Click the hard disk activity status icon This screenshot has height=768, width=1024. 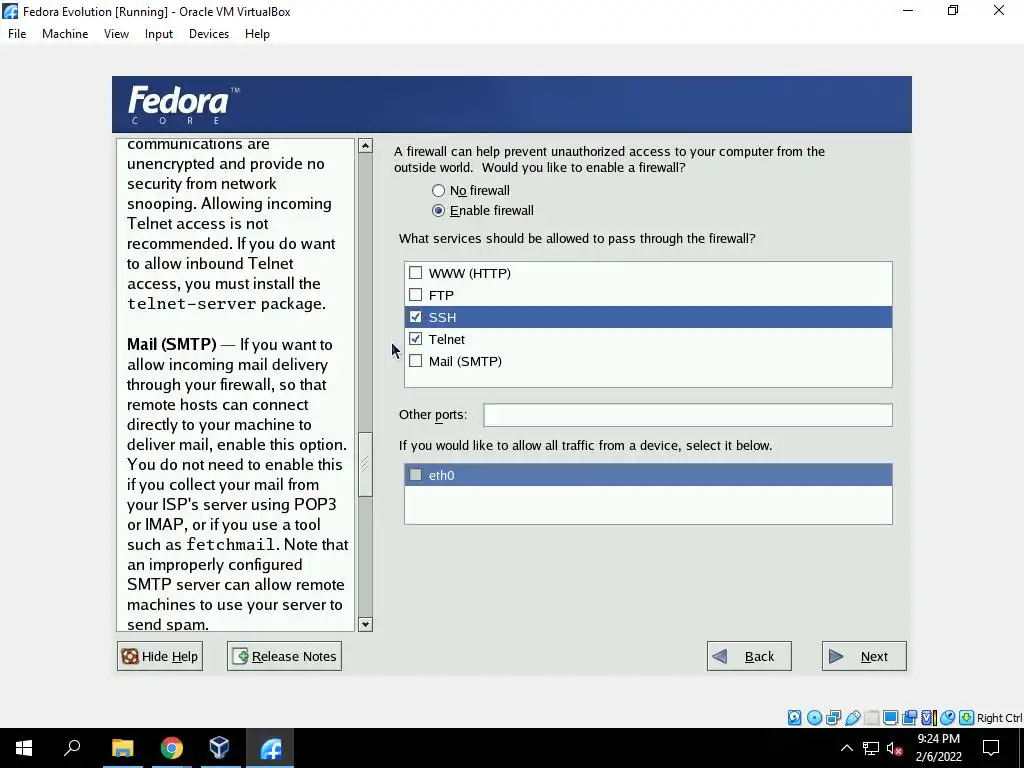click(x=794, y=718)
